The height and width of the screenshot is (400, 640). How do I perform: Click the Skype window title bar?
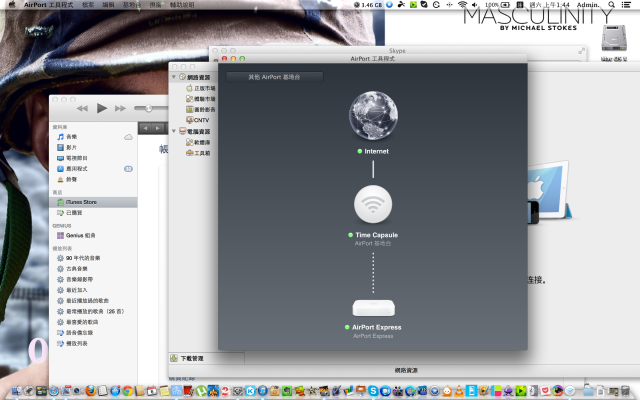[x=397, y=51]
